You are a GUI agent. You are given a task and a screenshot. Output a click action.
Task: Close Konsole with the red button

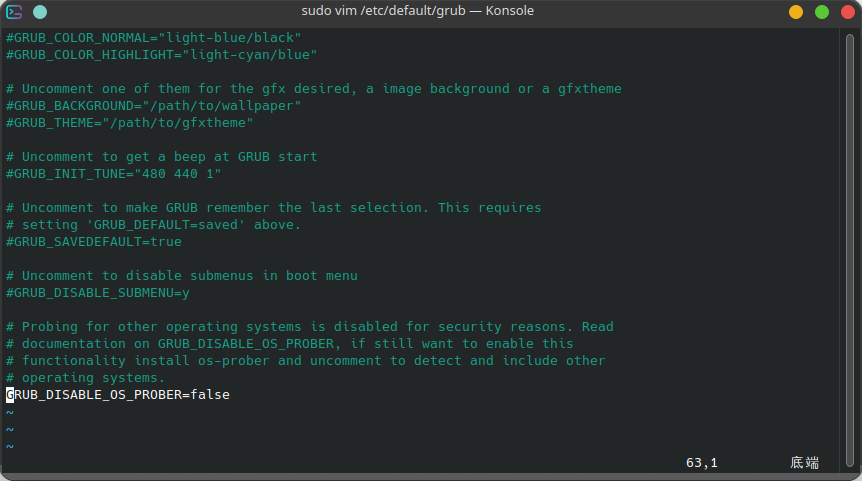pos(846,11)
